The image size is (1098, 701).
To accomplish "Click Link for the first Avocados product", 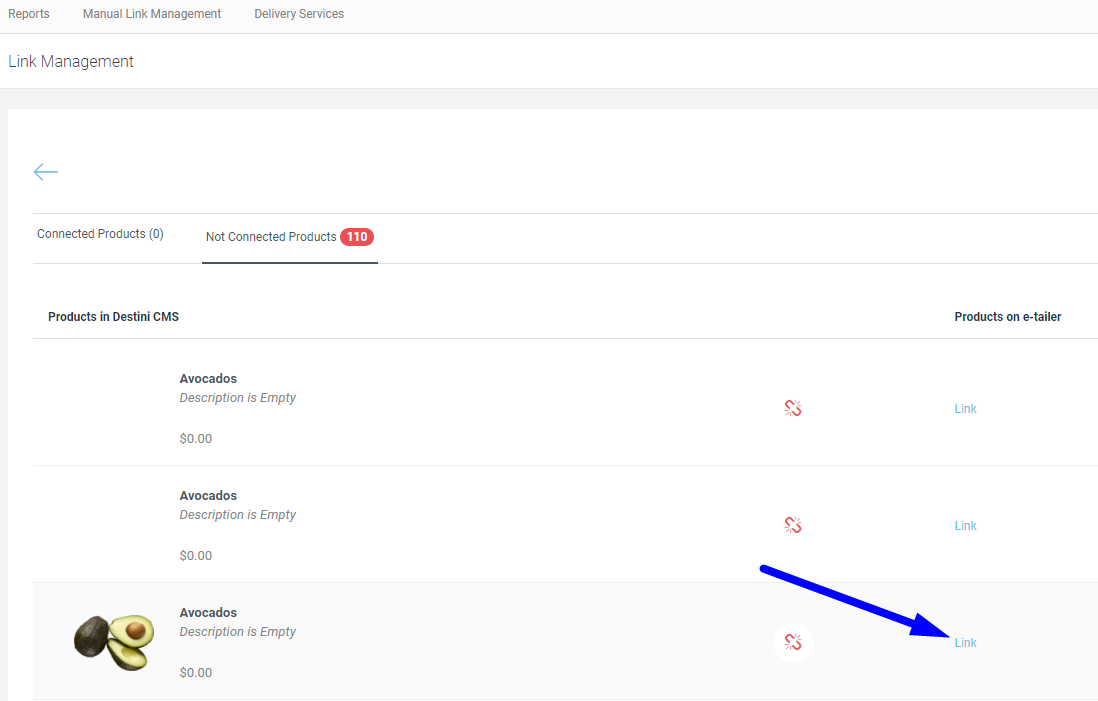I will pyautogui.click(x=965, y=409).
